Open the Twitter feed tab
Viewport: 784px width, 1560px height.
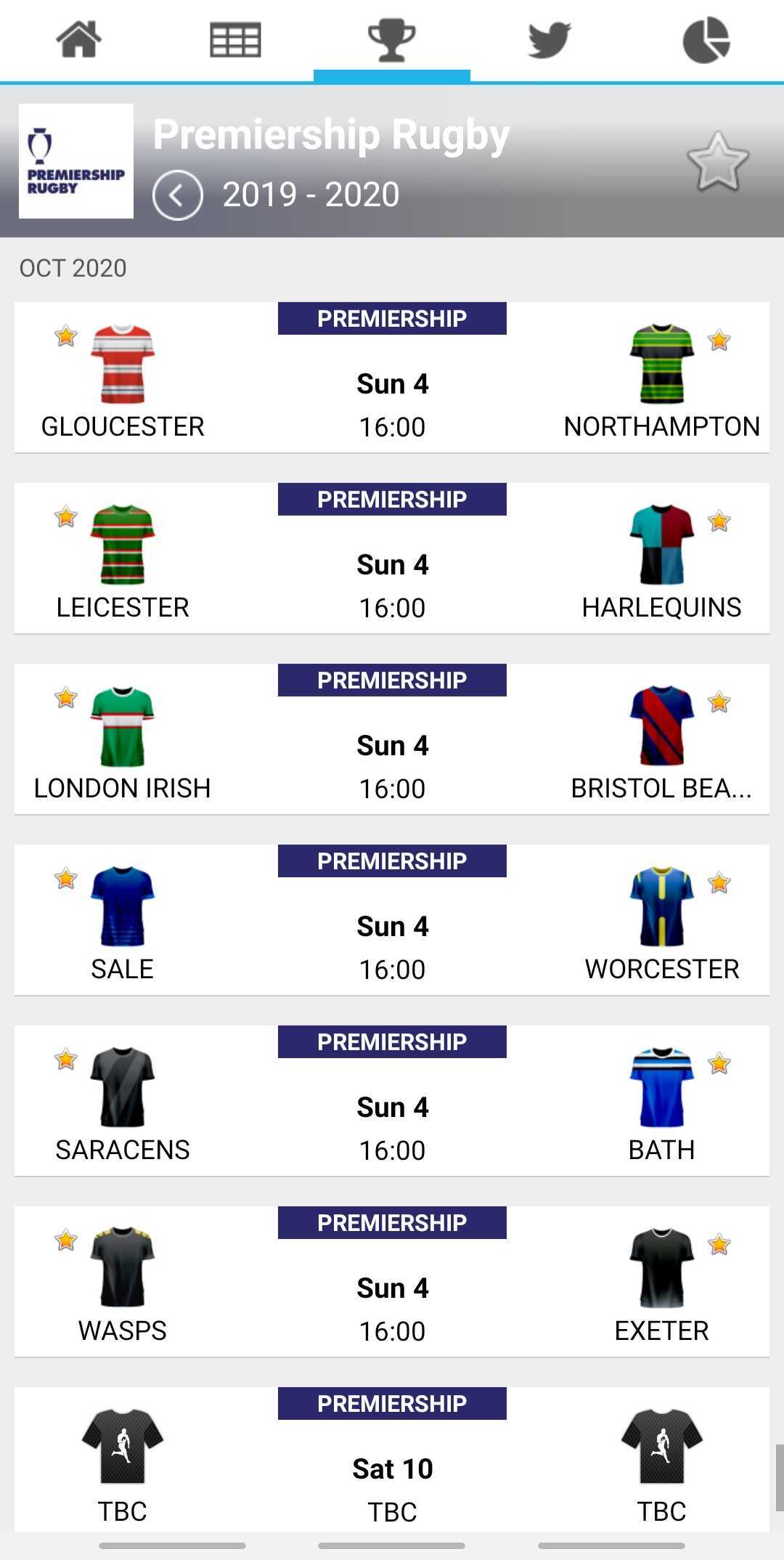pyautogui.click(x=549, y=40)
